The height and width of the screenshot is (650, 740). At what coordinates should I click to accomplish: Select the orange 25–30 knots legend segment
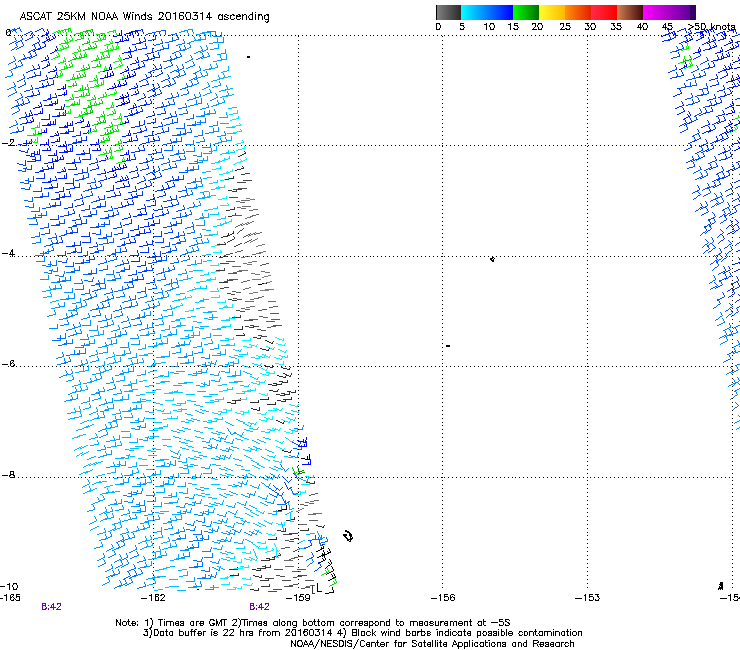tap(578, 12)
